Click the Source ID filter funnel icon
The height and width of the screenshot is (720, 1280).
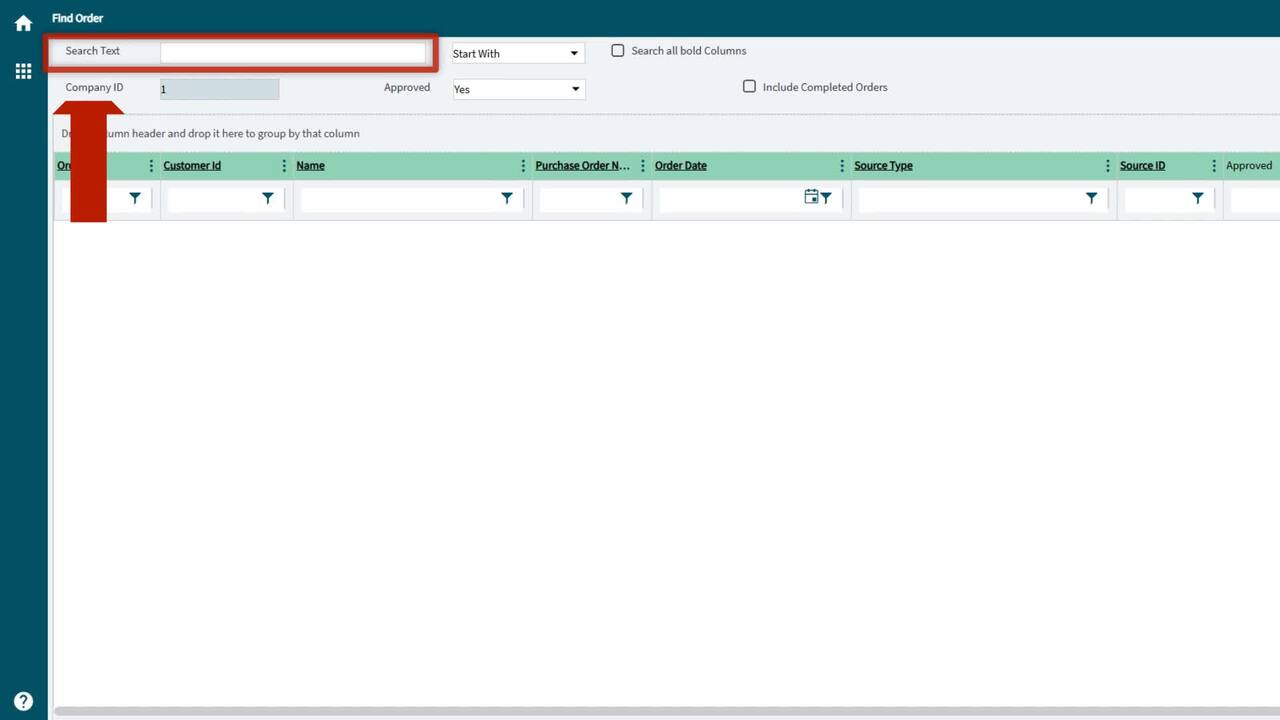pyautogui.click(x=1197, y=199)
